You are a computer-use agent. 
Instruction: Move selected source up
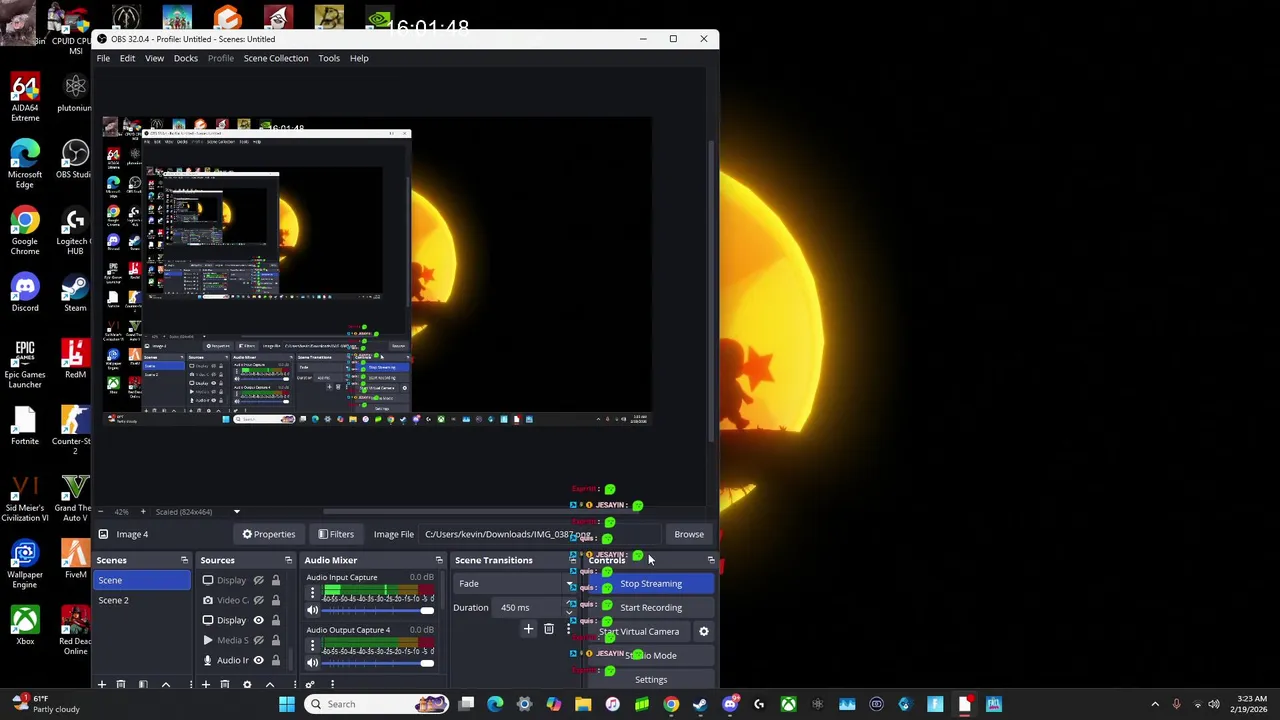coord(270,685)
